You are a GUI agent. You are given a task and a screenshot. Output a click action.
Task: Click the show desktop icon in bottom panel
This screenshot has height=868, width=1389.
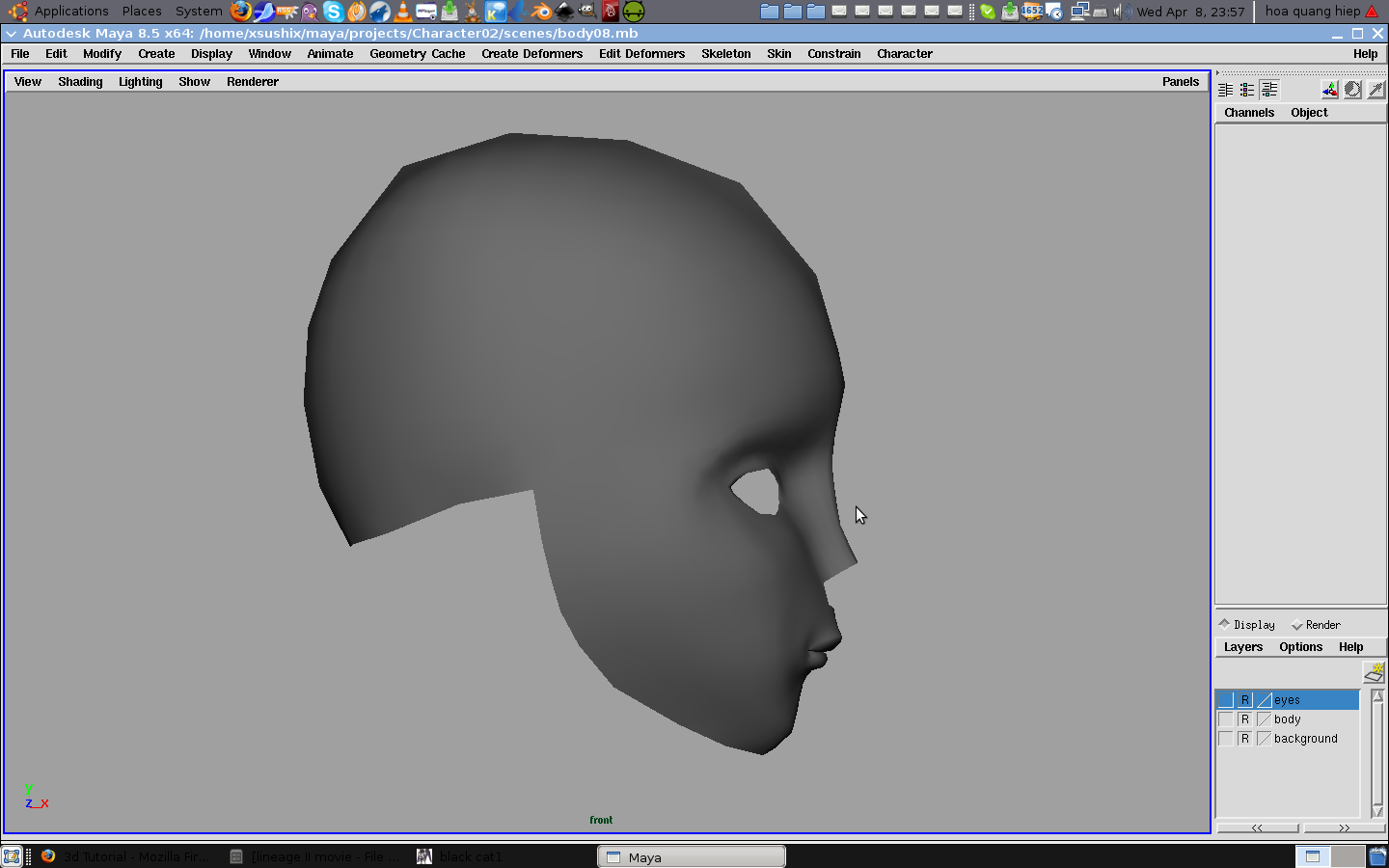pyautogui.click(x=12, y=856)
